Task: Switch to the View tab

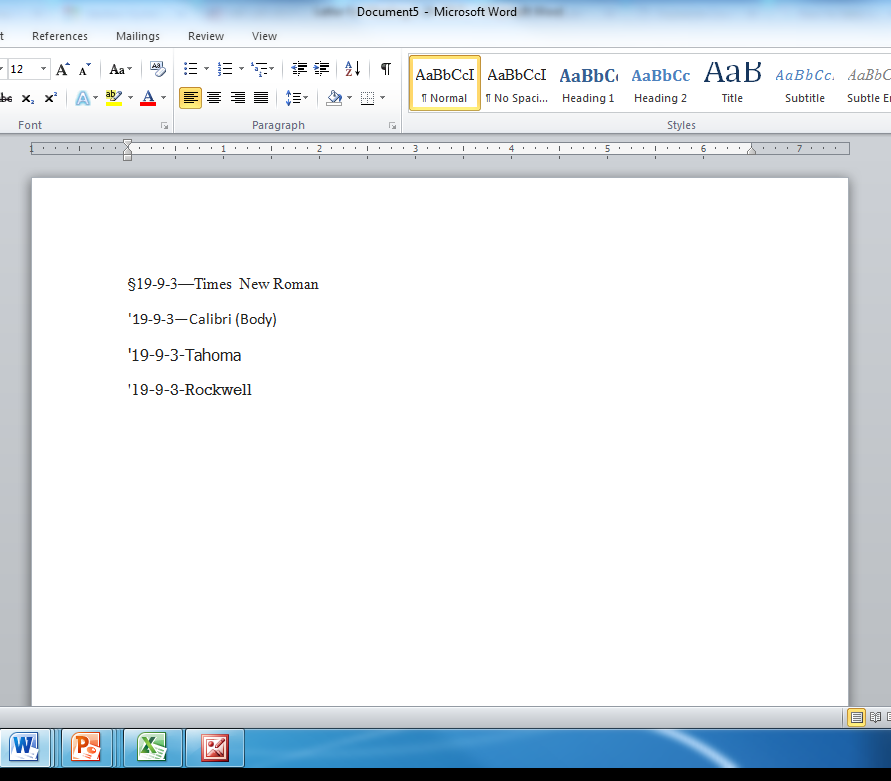Action: [264, 36]
